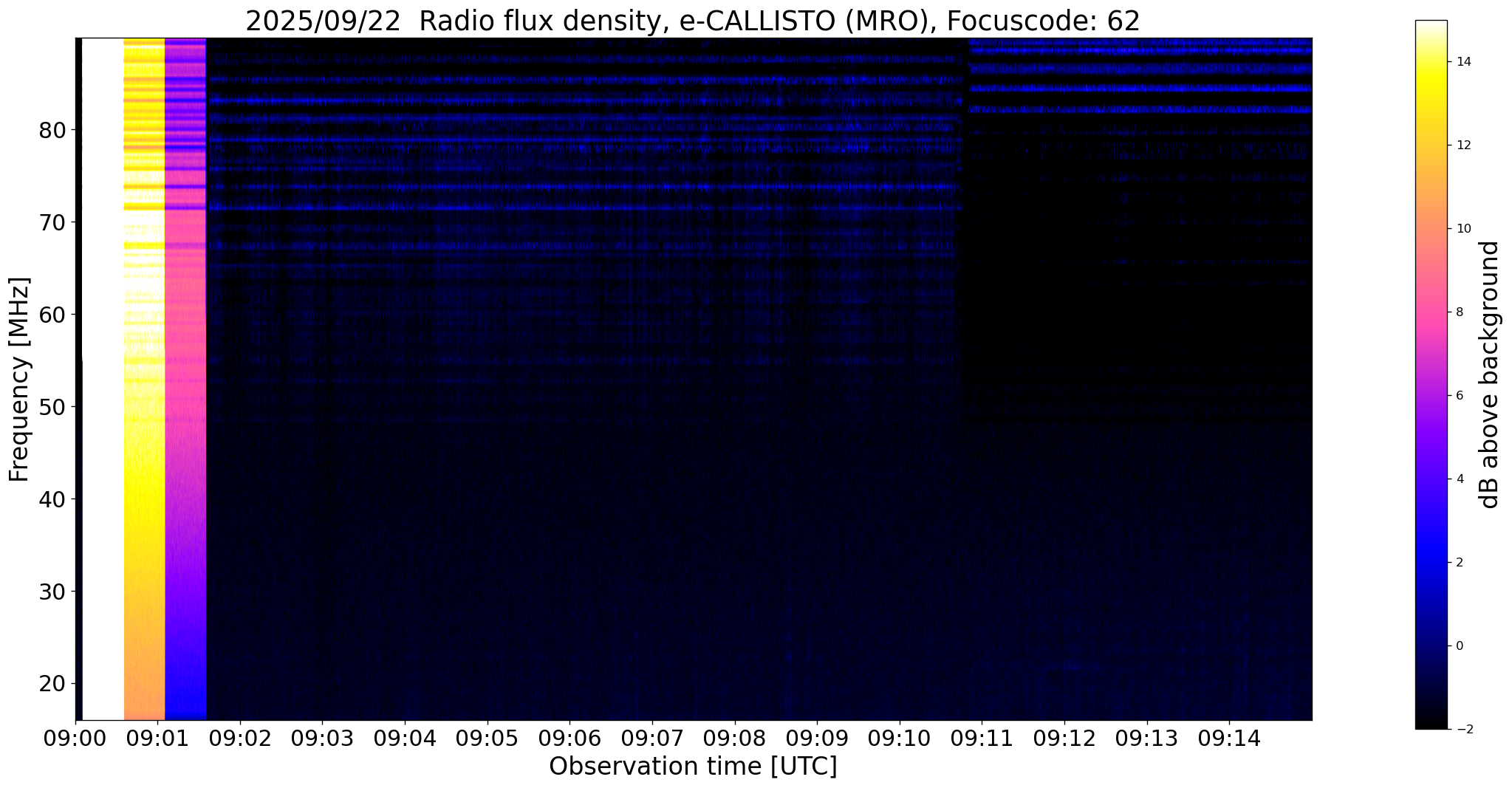Click the 09:04 time tick label
The image size is (1512, 788).
click(x=405, y=738)
